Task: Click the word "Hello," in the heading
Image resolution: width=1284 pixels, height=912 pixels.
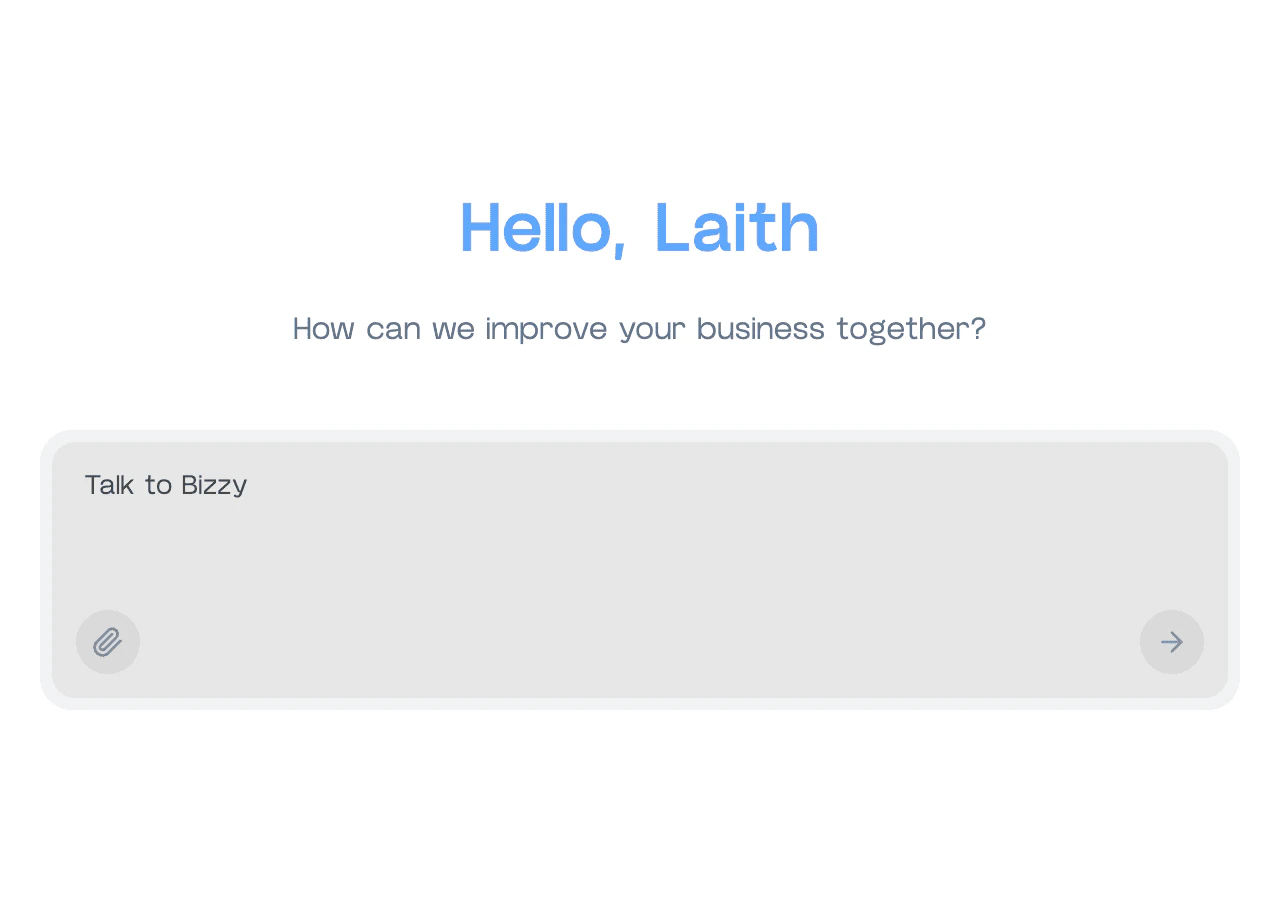Action: (x=543, y=228)
